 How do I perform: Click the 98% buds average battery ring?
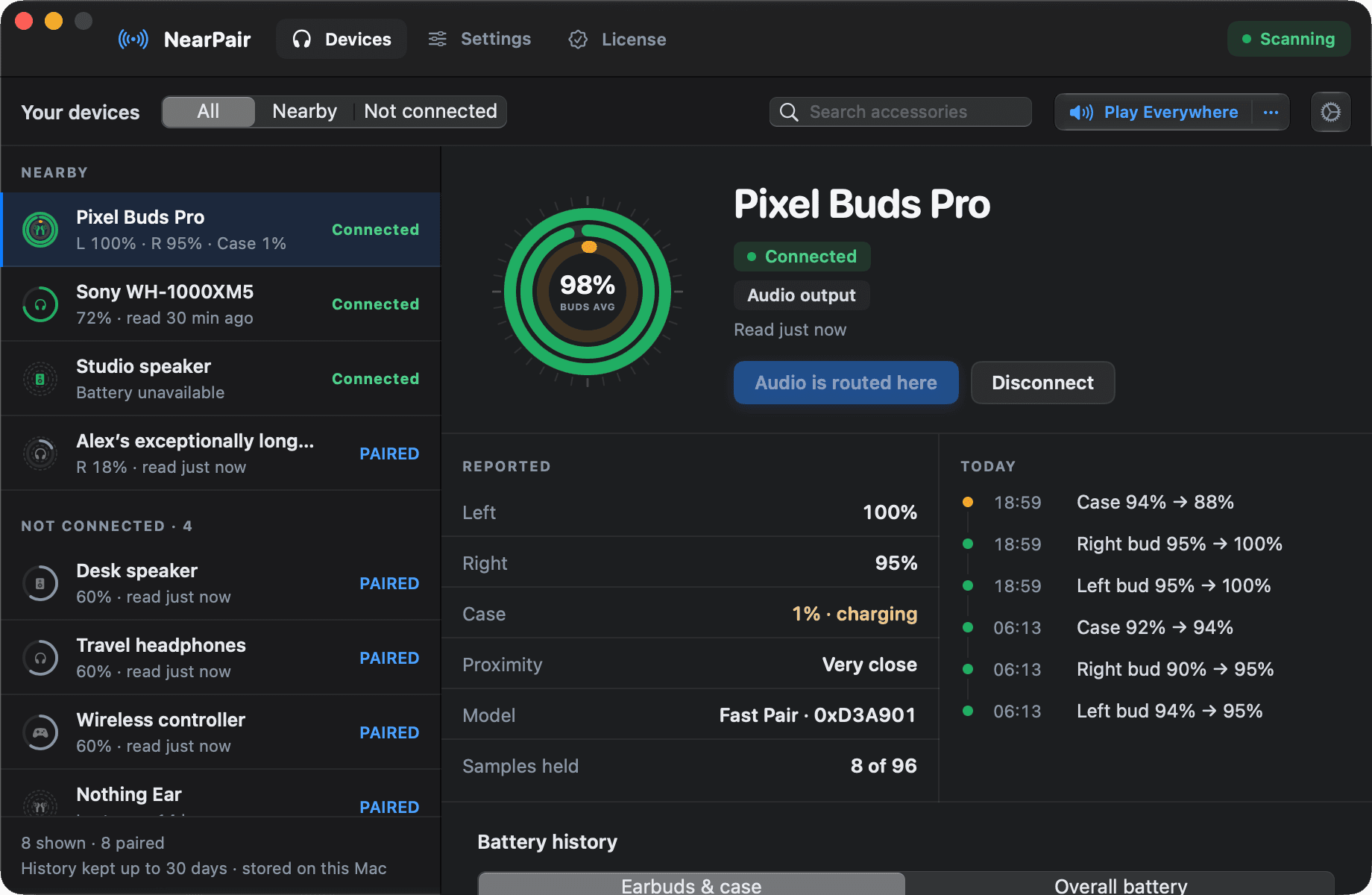588,292
